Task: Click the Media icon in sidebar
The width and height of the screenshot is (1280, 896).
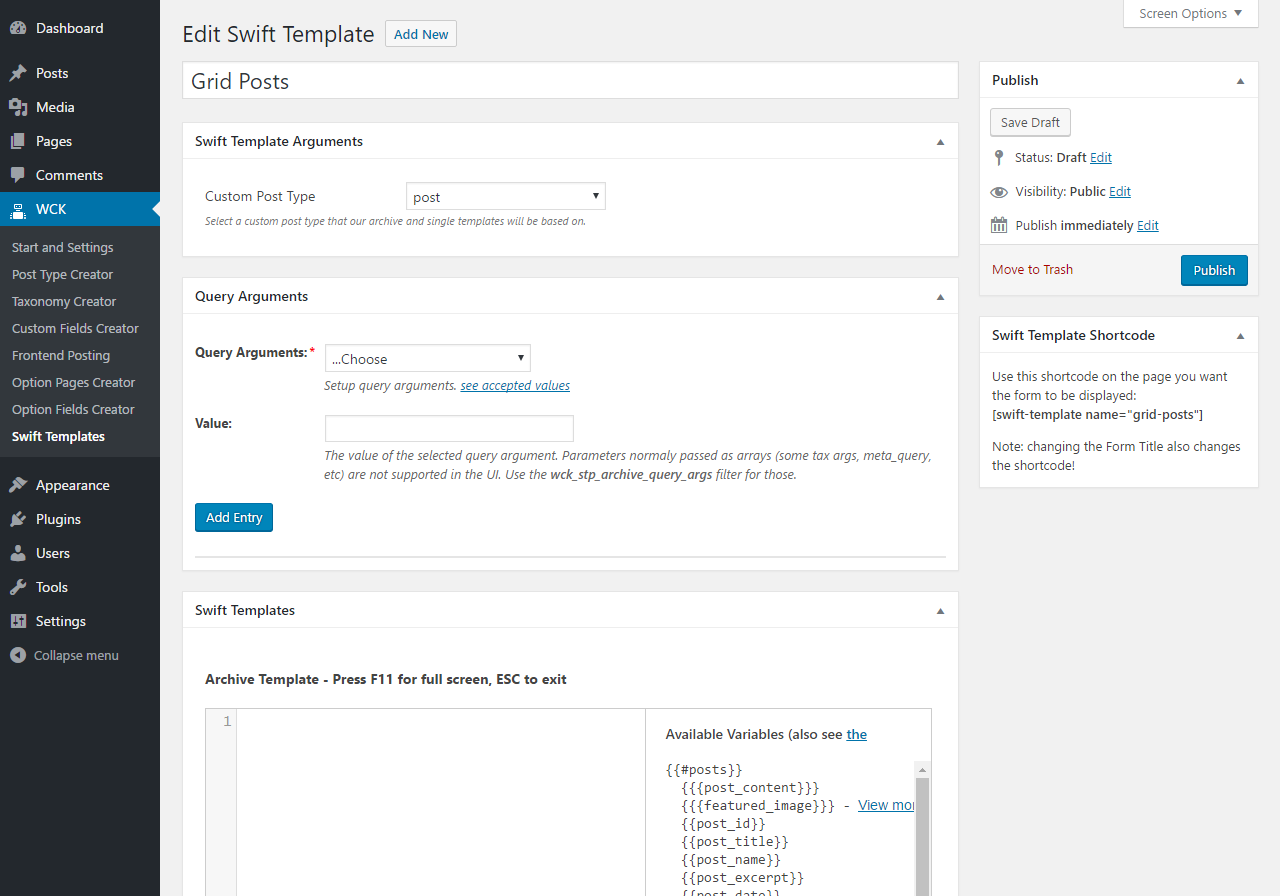Action: click(18, 107)
